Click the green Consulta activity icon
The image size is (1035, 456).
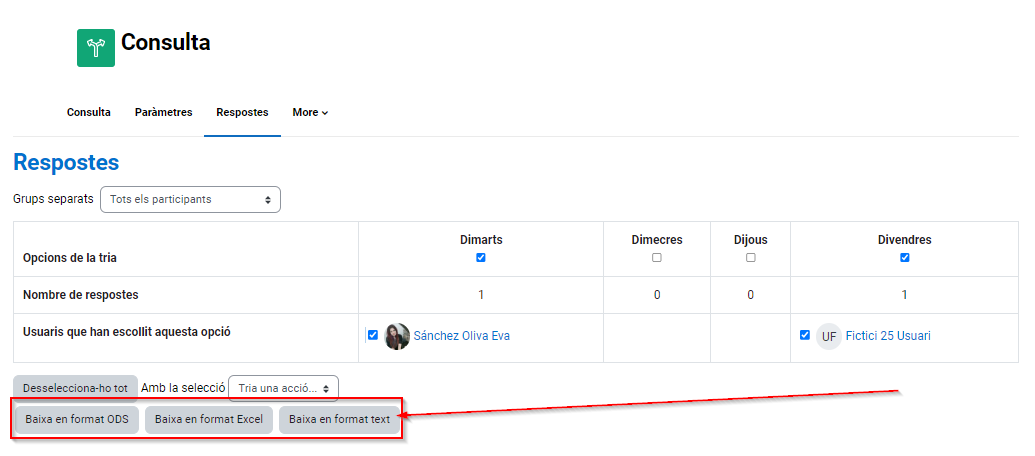96,48
